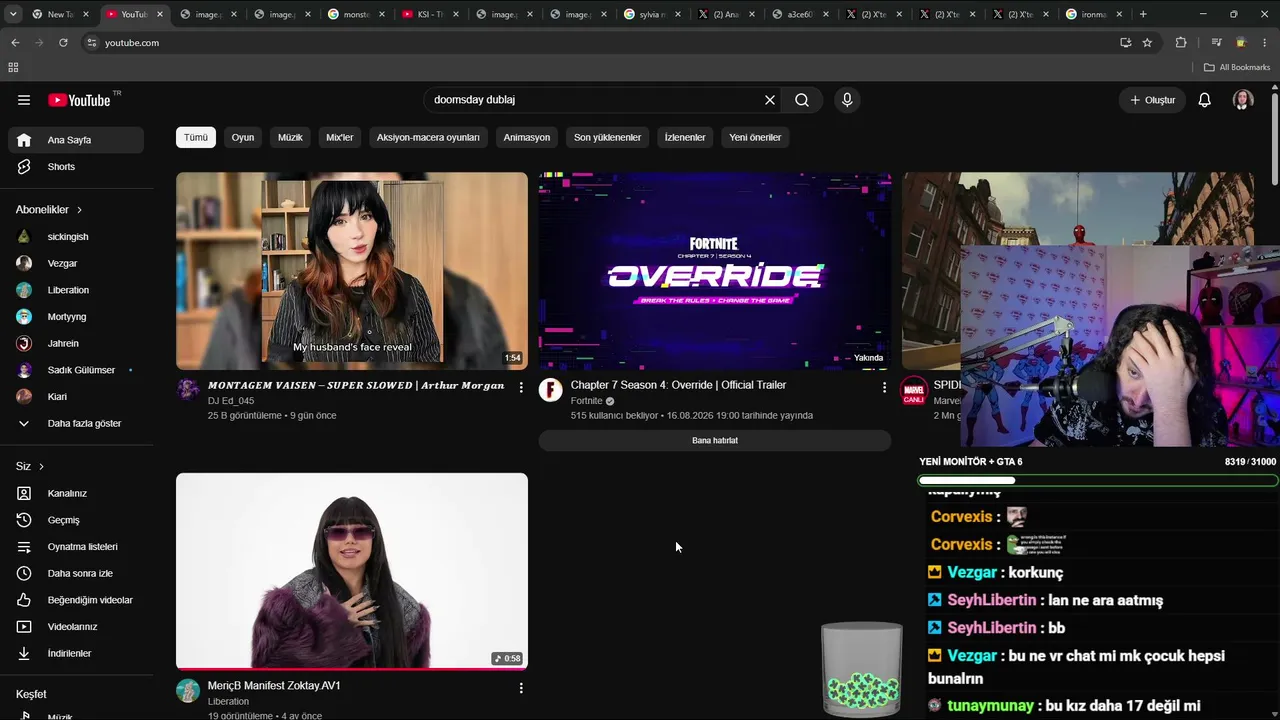Select the Müzik filter chip
The image size is (1280, 720).
point(290,137)
